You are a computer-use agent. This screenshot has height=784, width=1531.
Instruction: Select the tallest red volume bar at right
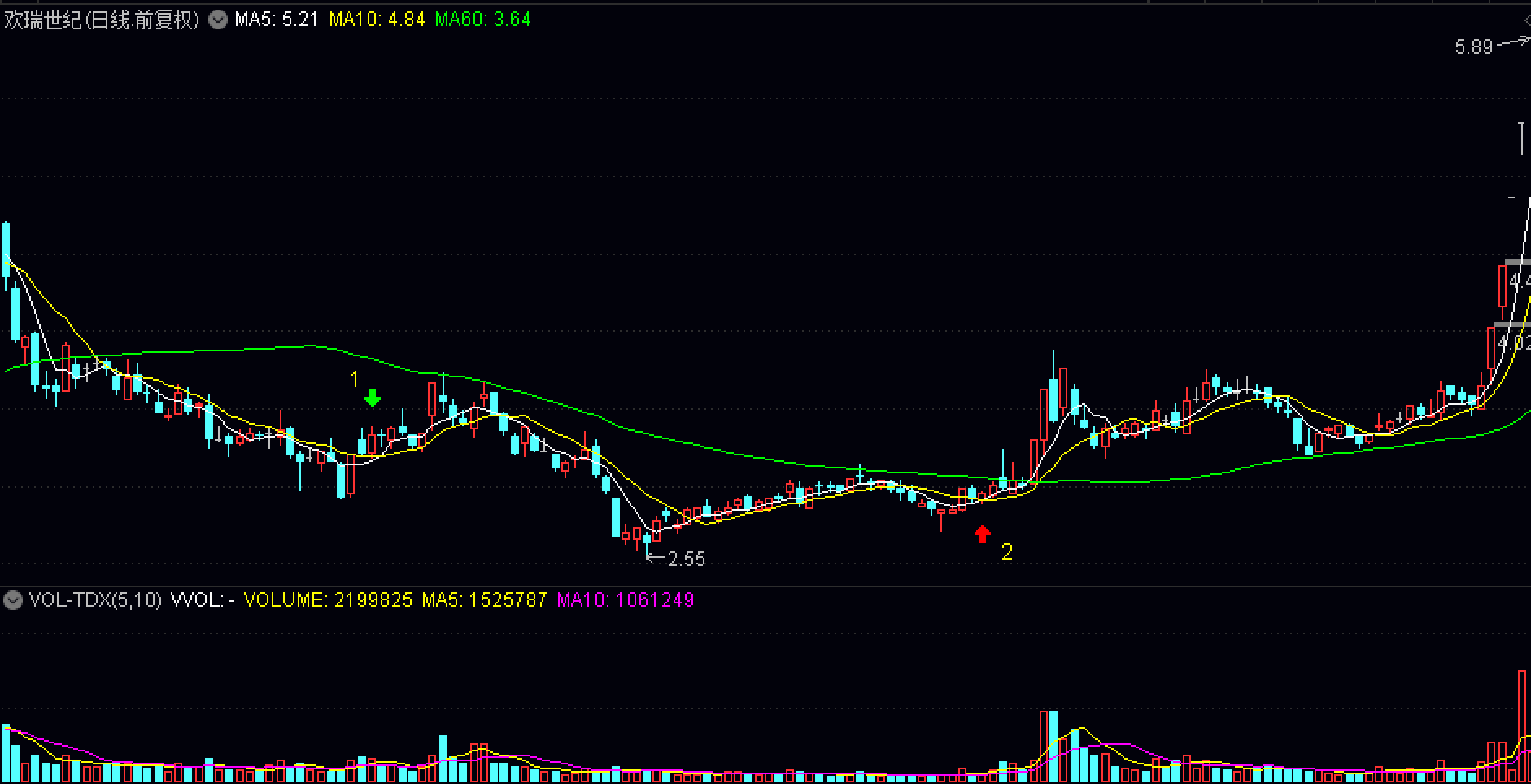pyautogui.click(x=1522, y=726)
